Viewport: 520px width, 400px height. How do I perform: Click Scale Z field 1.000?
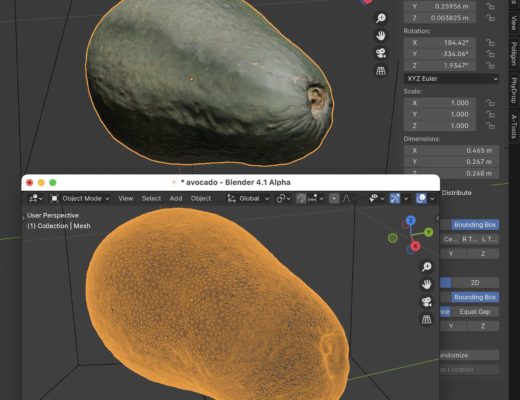[440, 126]
